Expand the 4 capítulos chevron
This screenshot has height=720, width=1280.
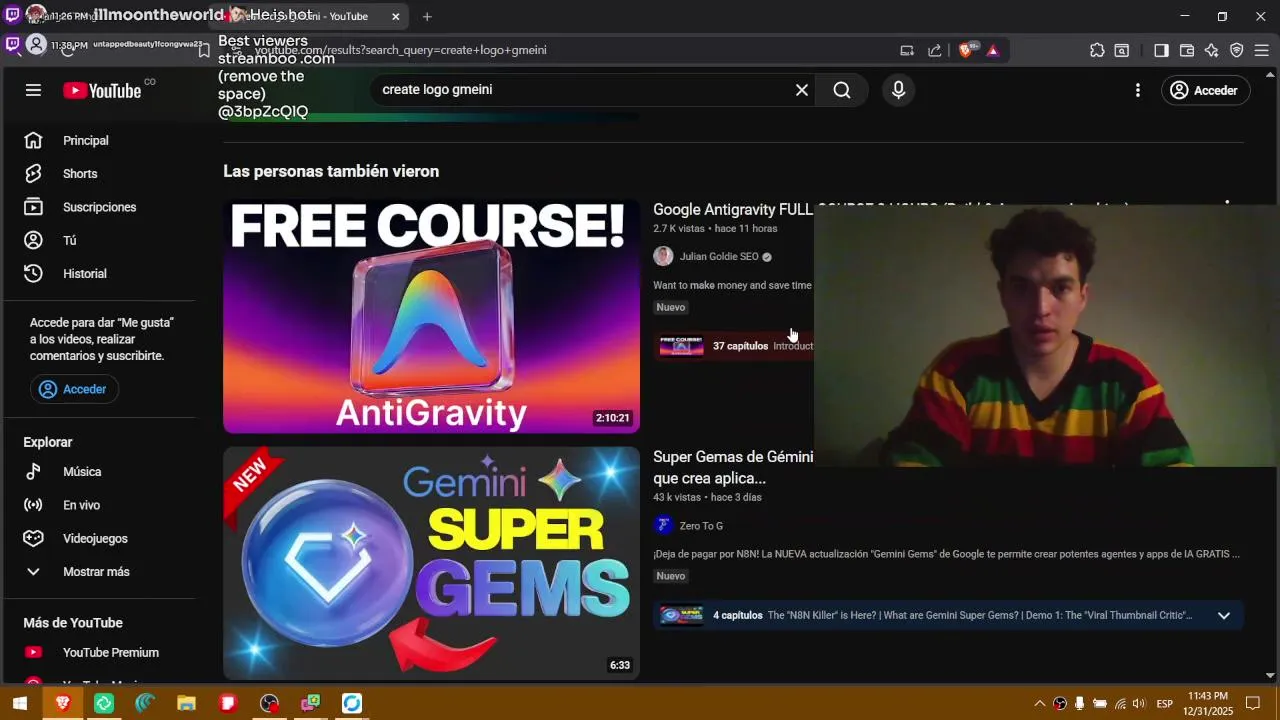1223,616
